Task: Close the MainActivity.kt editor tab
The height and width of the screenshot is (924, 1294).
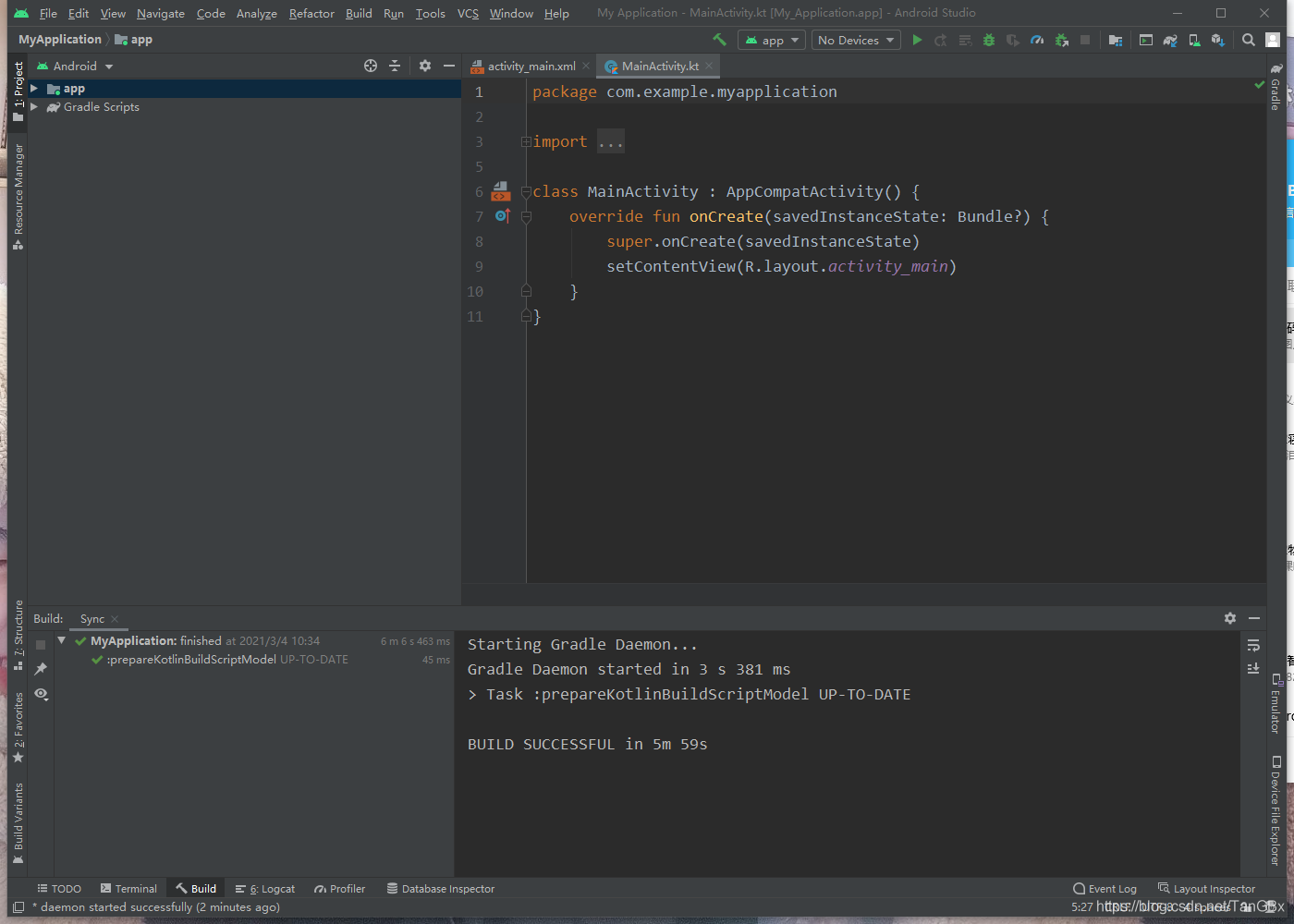Action: (x=709, y=66)
